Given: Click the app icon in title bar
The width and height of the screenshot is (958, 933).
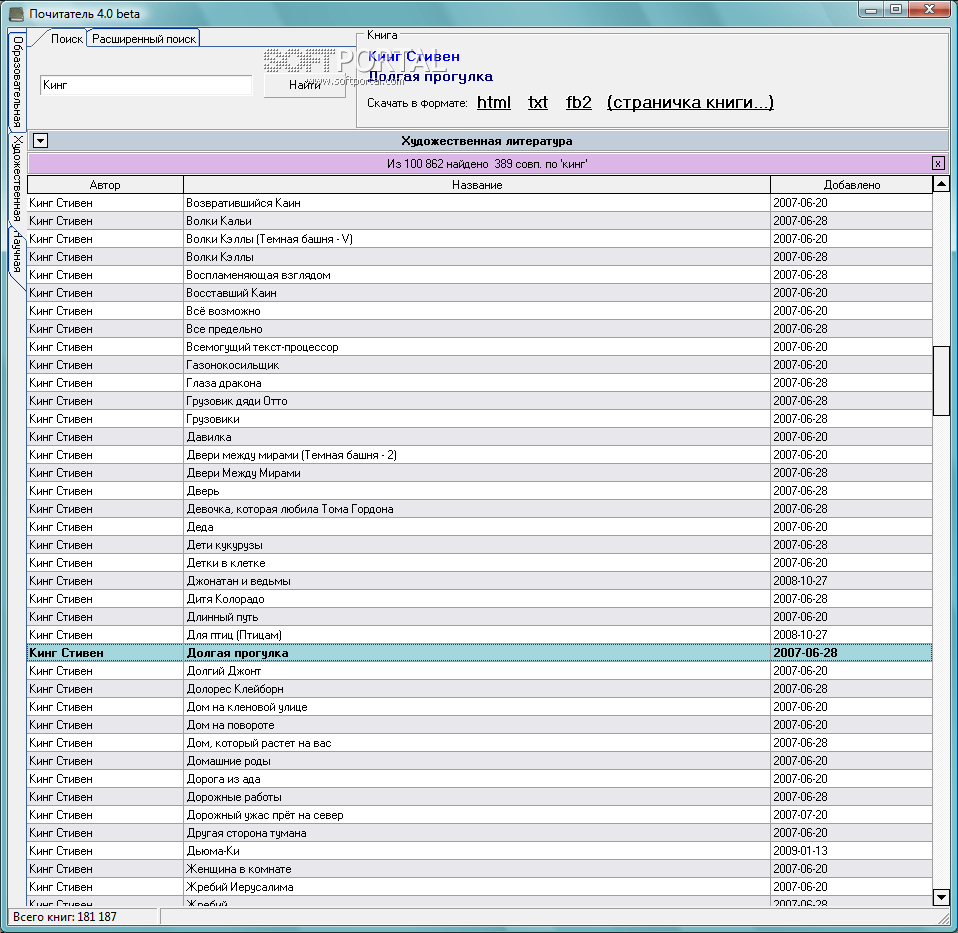Looking at the screenshot, I should tap(16, 13).
